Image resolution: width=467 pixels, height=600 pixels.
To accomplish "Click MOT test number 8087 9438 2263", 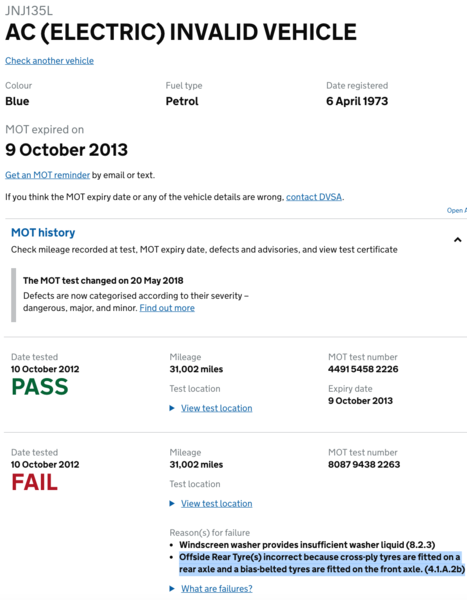I will pyautogui.click(x=364, y=465).
